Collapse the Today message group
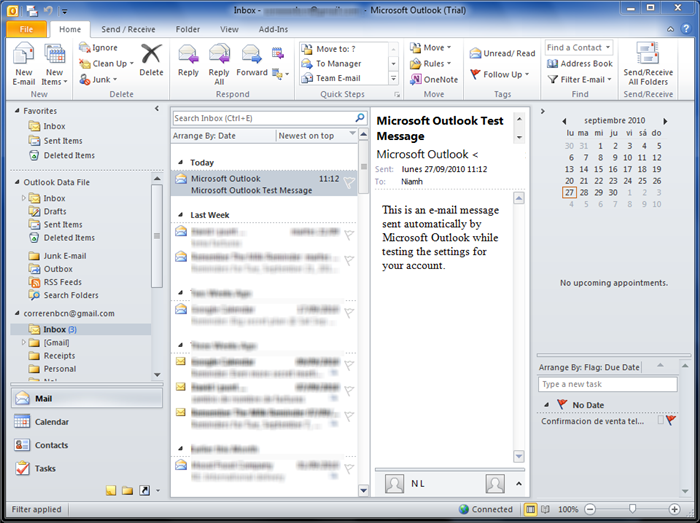Image resolution: width=700 pixels, height=523 pixels. click(180, 162)
